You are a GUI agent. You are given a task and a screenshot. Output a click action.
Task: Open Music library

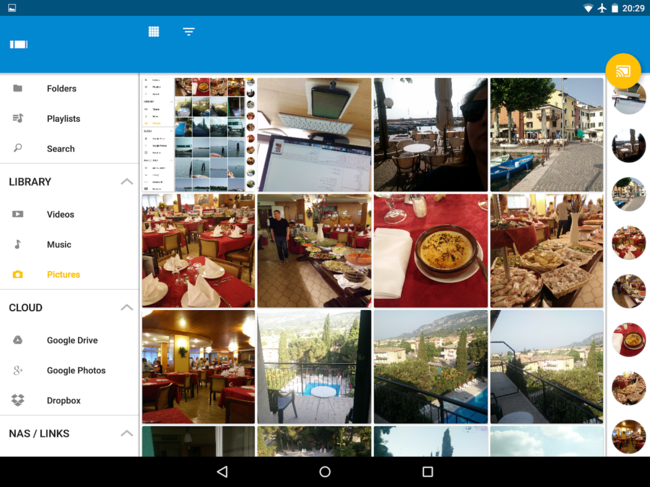69,245
